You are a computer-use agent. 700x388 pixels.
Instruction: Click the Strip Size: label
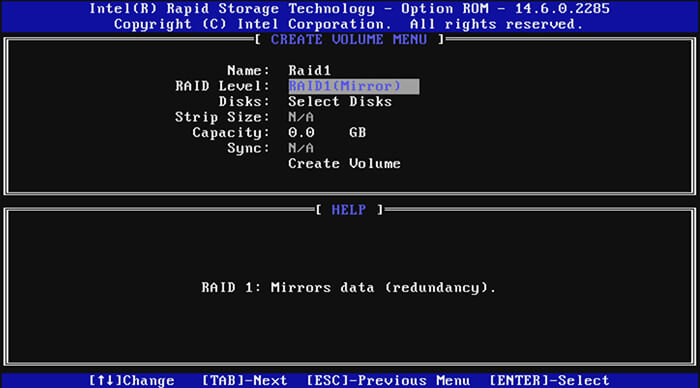pos(223,117)
